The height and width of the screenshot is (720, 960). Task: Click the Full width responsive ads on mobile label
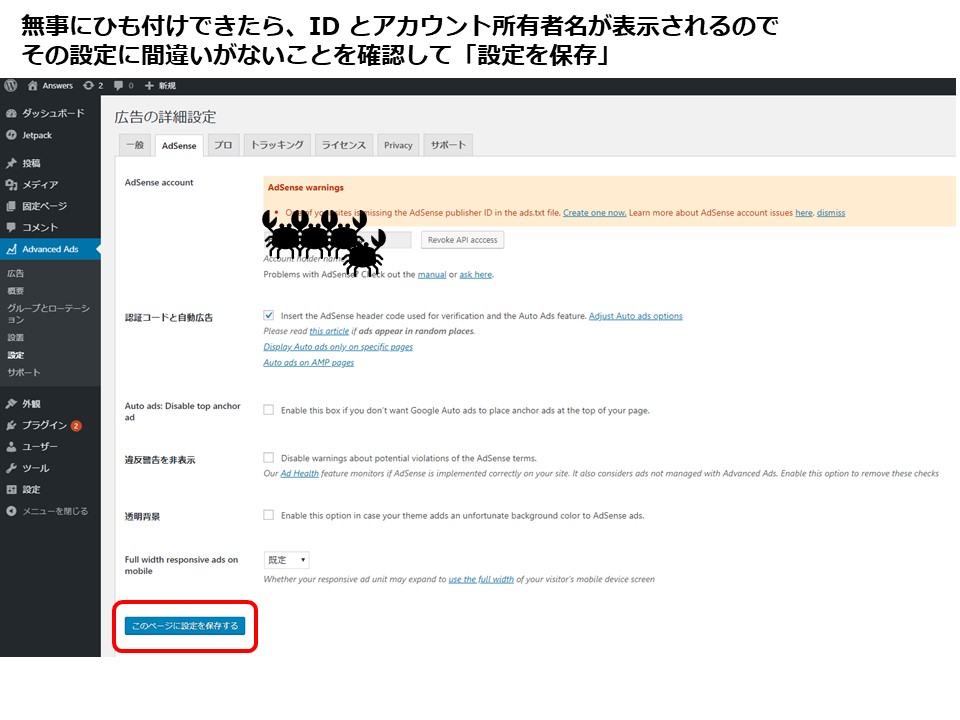[181, 565]
